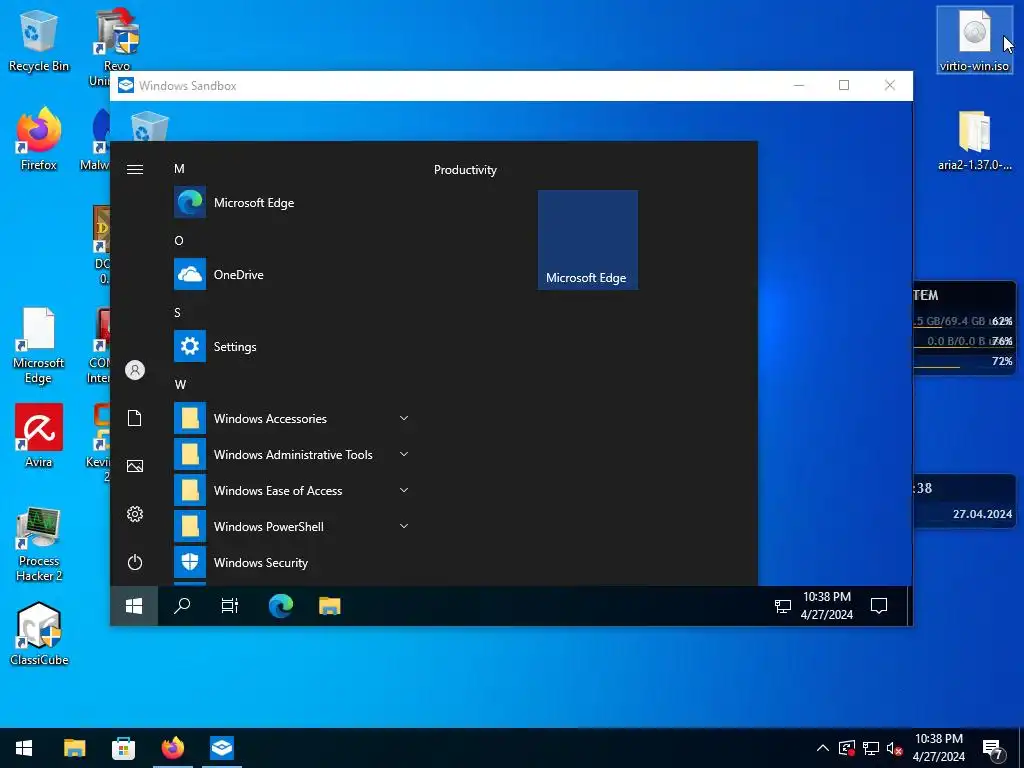
Task: Open host notifications with 7 badge
Action: pos(993,748)
